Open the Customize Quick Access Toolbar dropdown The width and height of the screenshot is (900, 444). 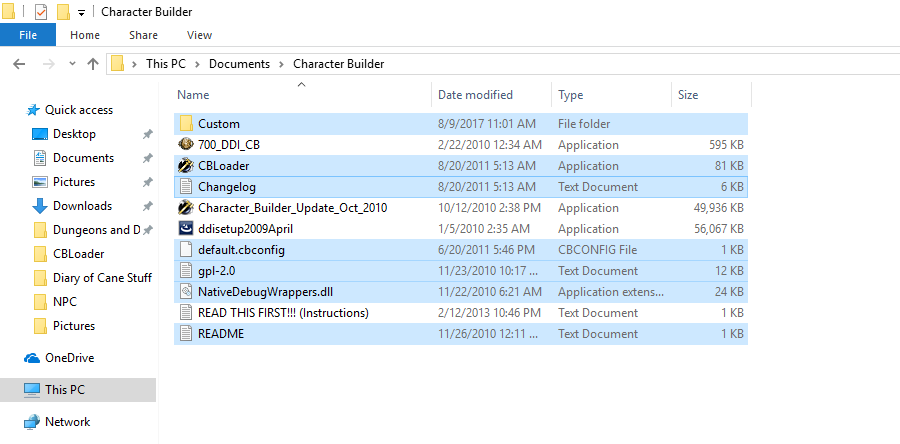[81, 13]
